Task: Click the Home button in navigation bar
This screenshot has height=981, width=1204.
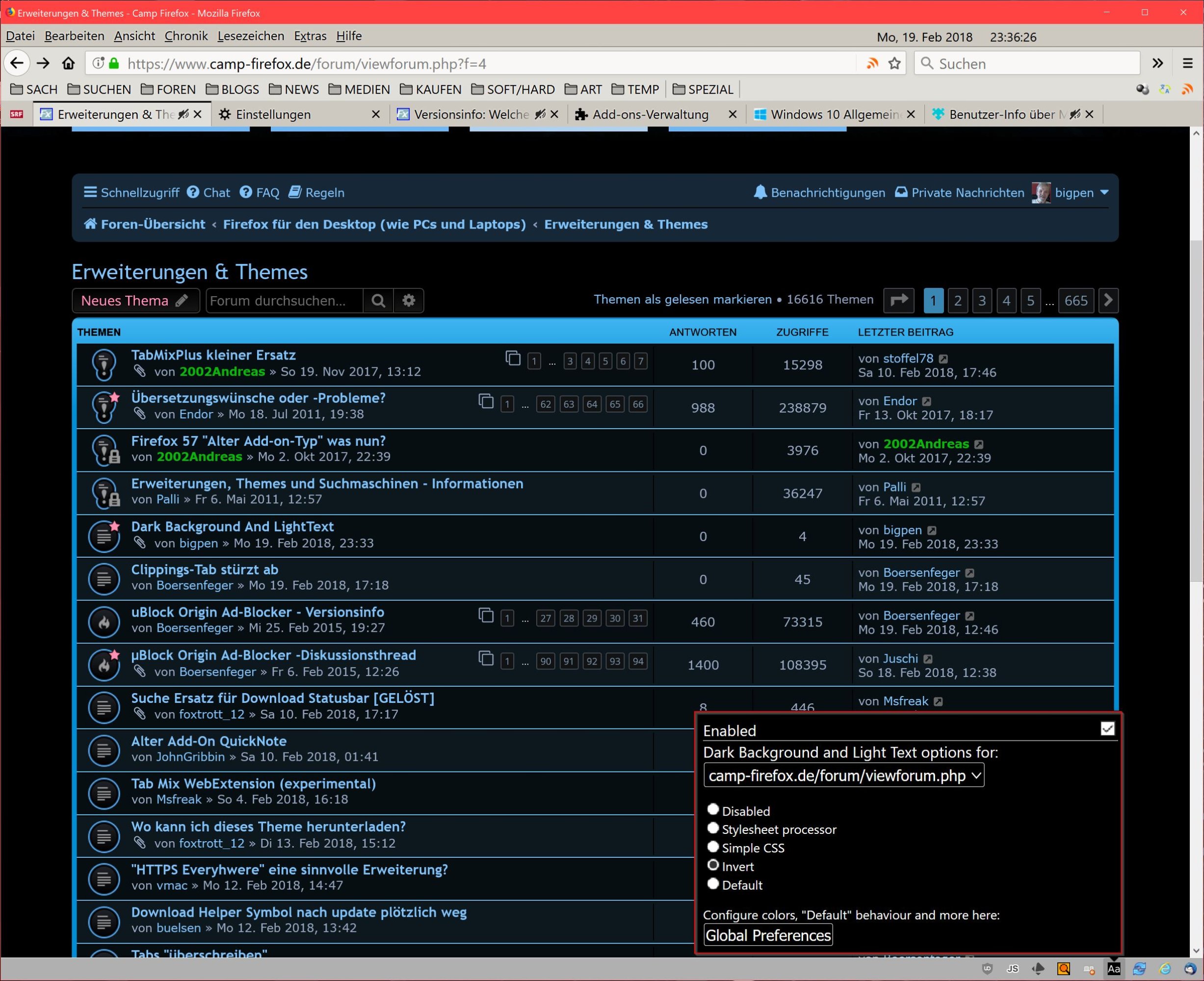Action: [x=68, y=63]
